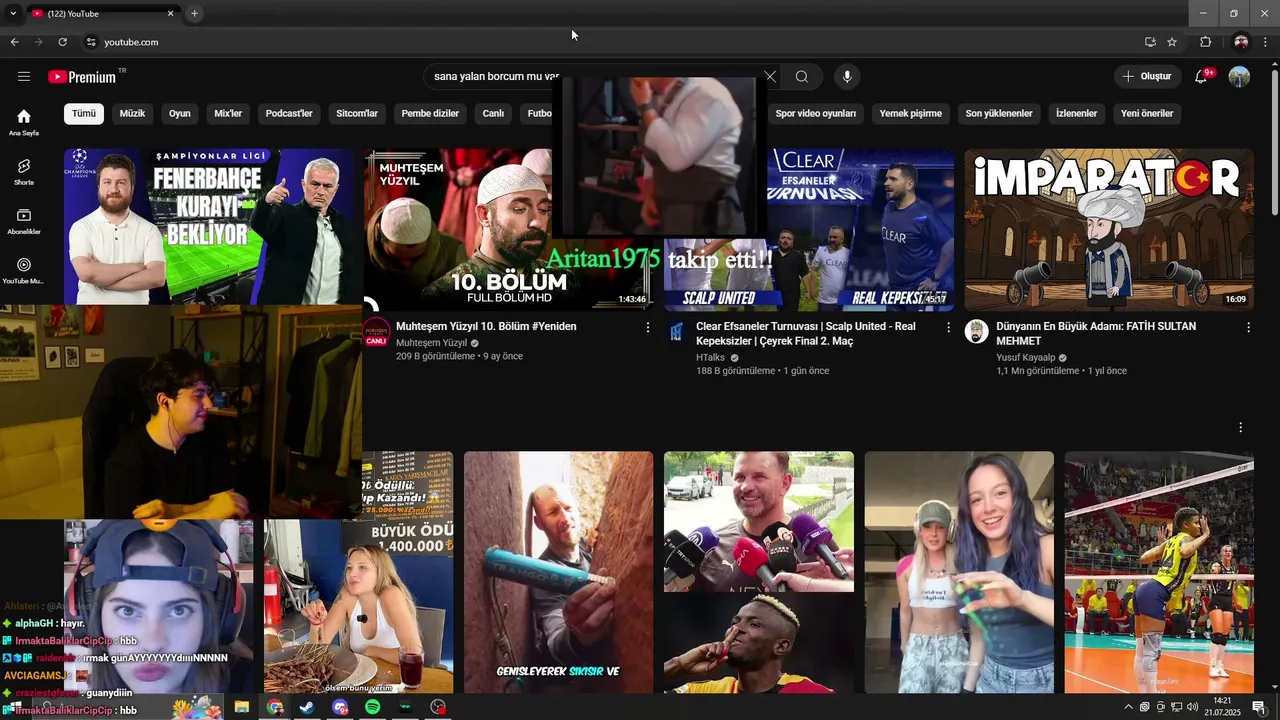Open options menu for Clear Efsaneler Turnuvası
1280x720 pixels.
click(x=948, y=327)
